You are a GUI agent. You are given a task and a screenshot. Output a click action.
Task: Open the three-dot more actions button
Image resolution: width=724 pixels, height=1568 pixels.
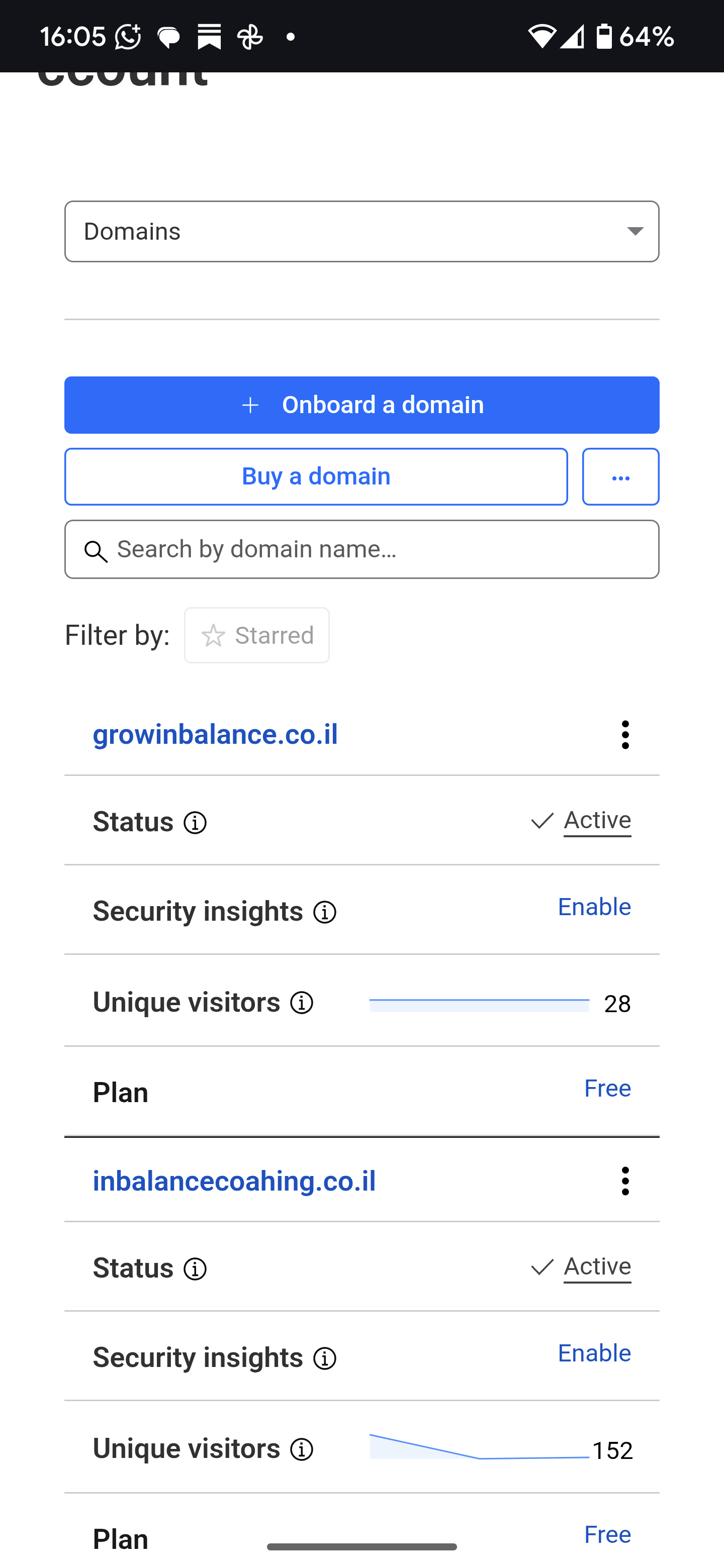coord(620,476)
